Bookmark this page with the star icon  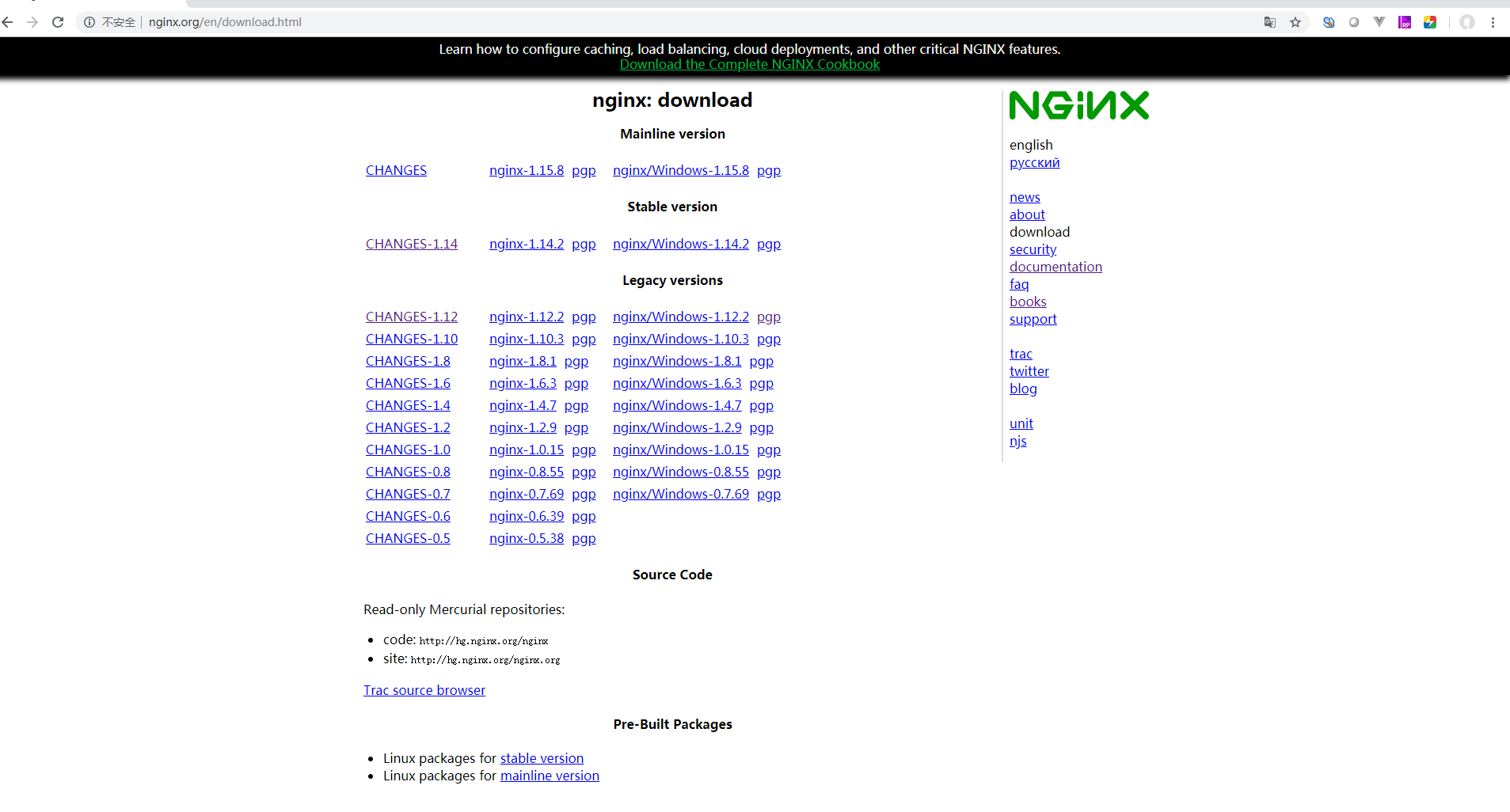coord(1295,22)
